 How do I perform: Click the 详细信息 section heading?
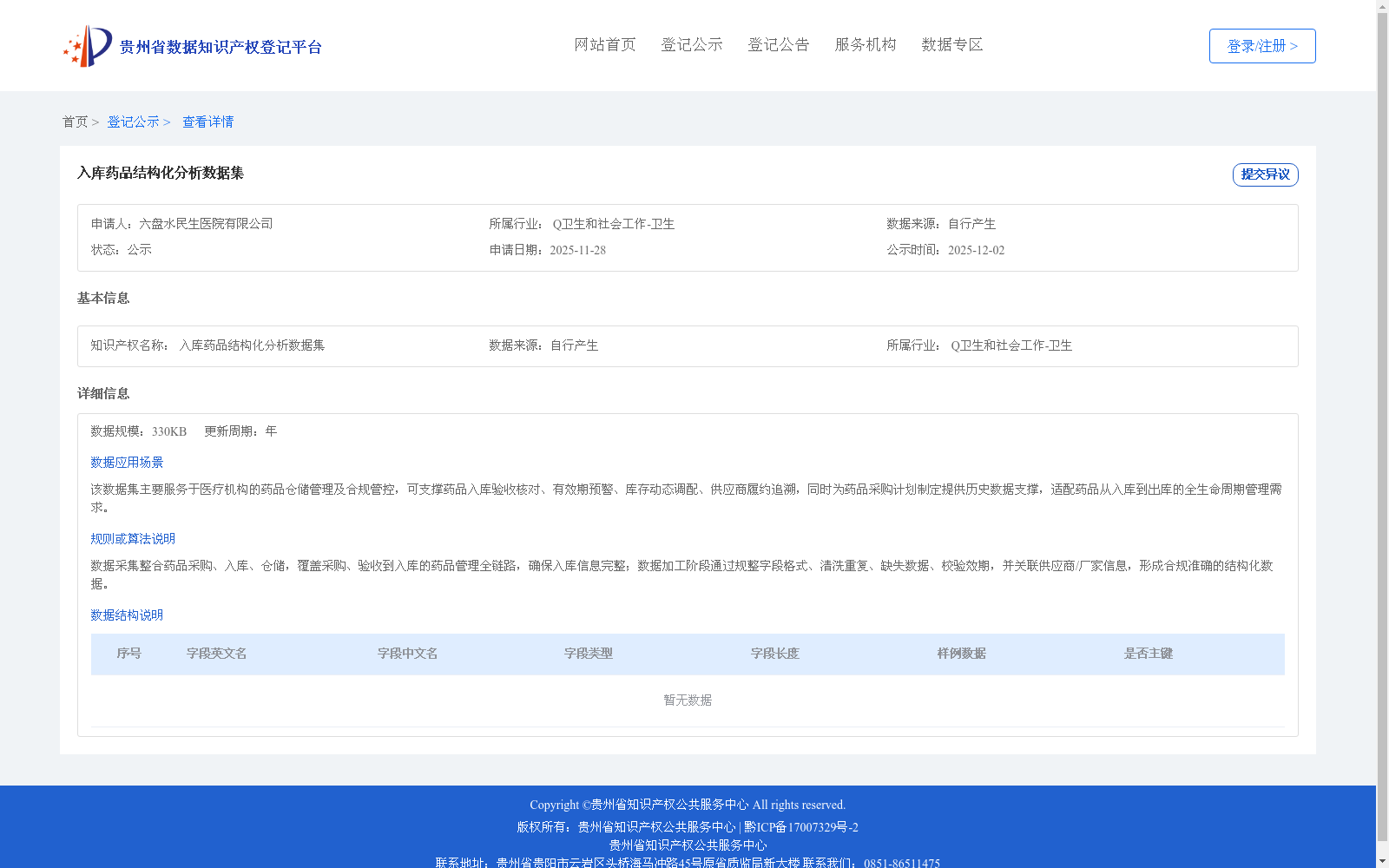[103, 393]
